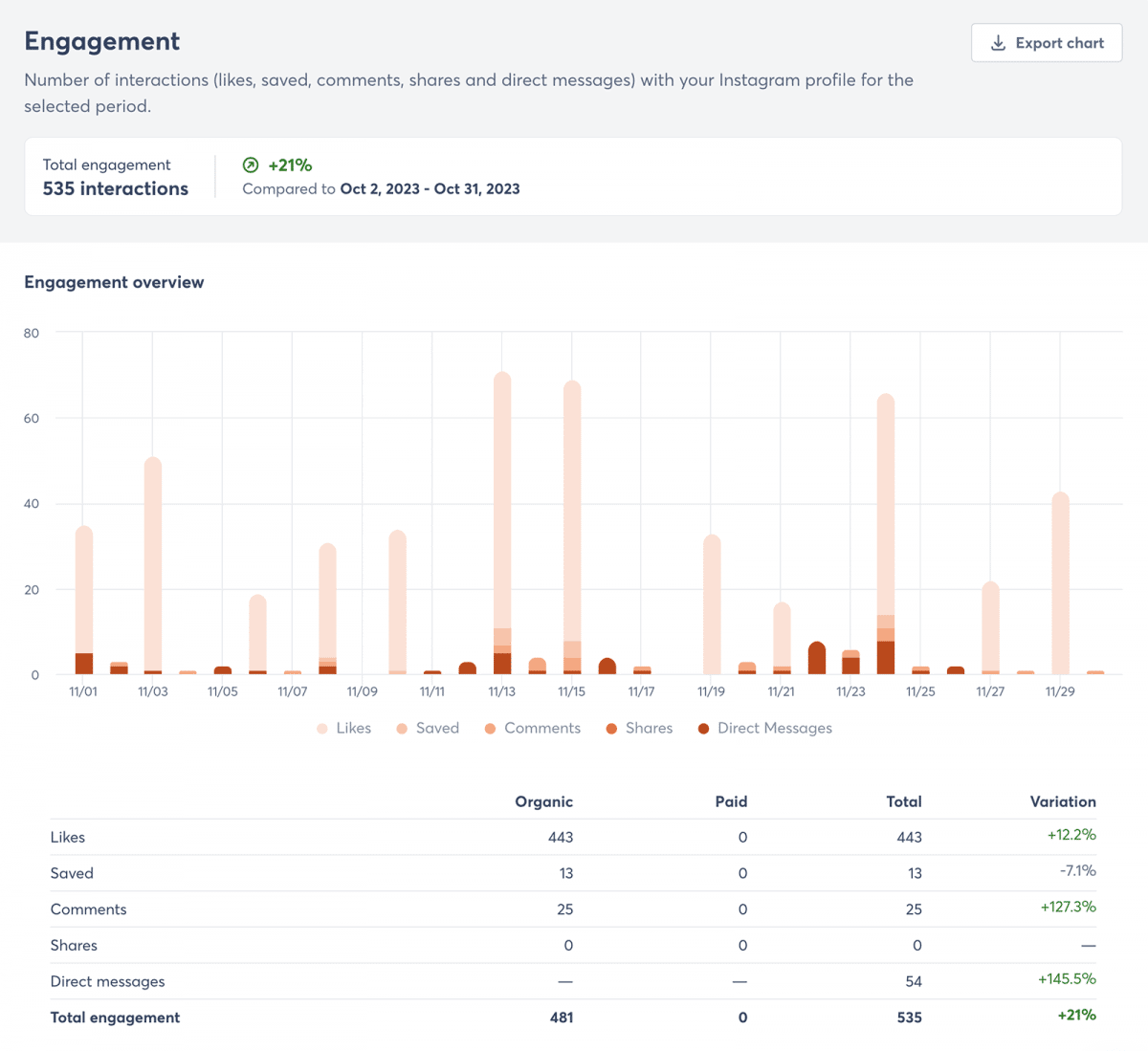Viewport: 1148px width, 1051px height.
Task: Click the Likes color dot in the legend
Action: [x=321, y=728]
